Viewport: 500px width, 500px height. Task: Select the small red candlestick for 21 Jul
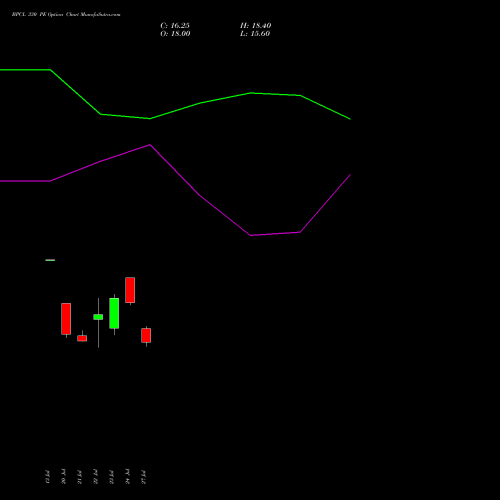click(82, 338)
